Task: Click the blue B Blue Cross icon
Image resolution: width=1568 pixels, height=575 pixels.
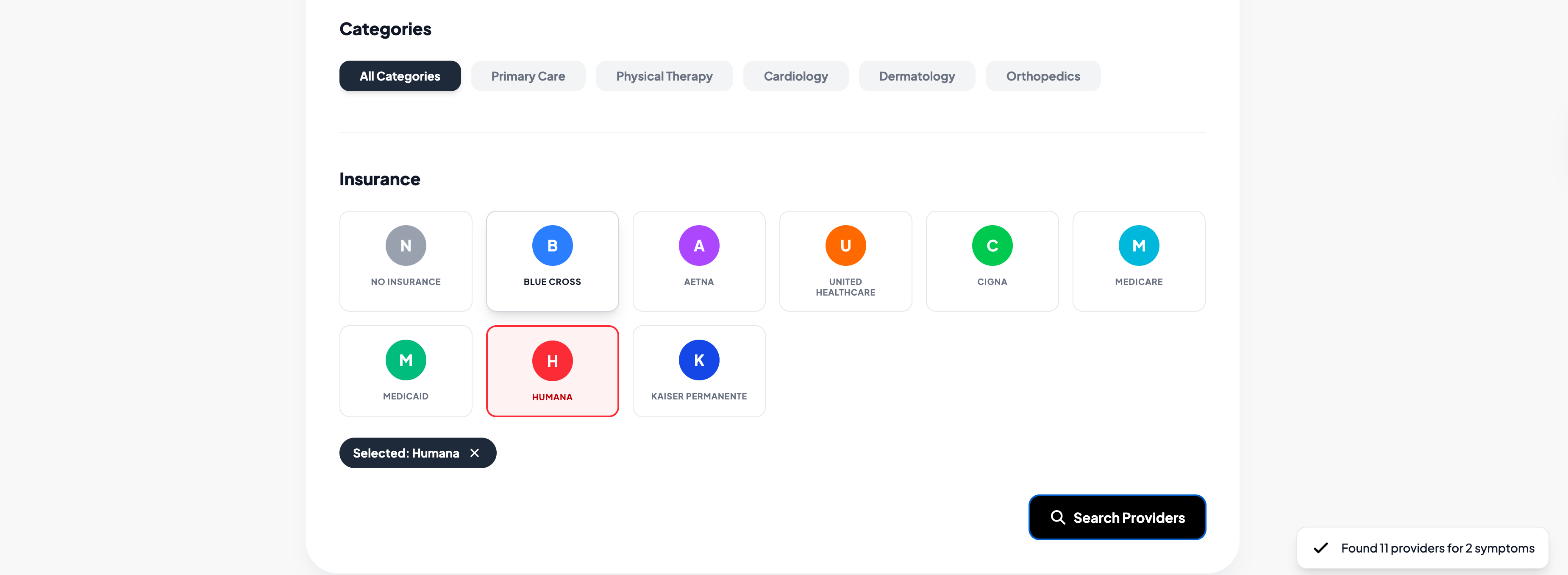Action: [x=552, y=246]
